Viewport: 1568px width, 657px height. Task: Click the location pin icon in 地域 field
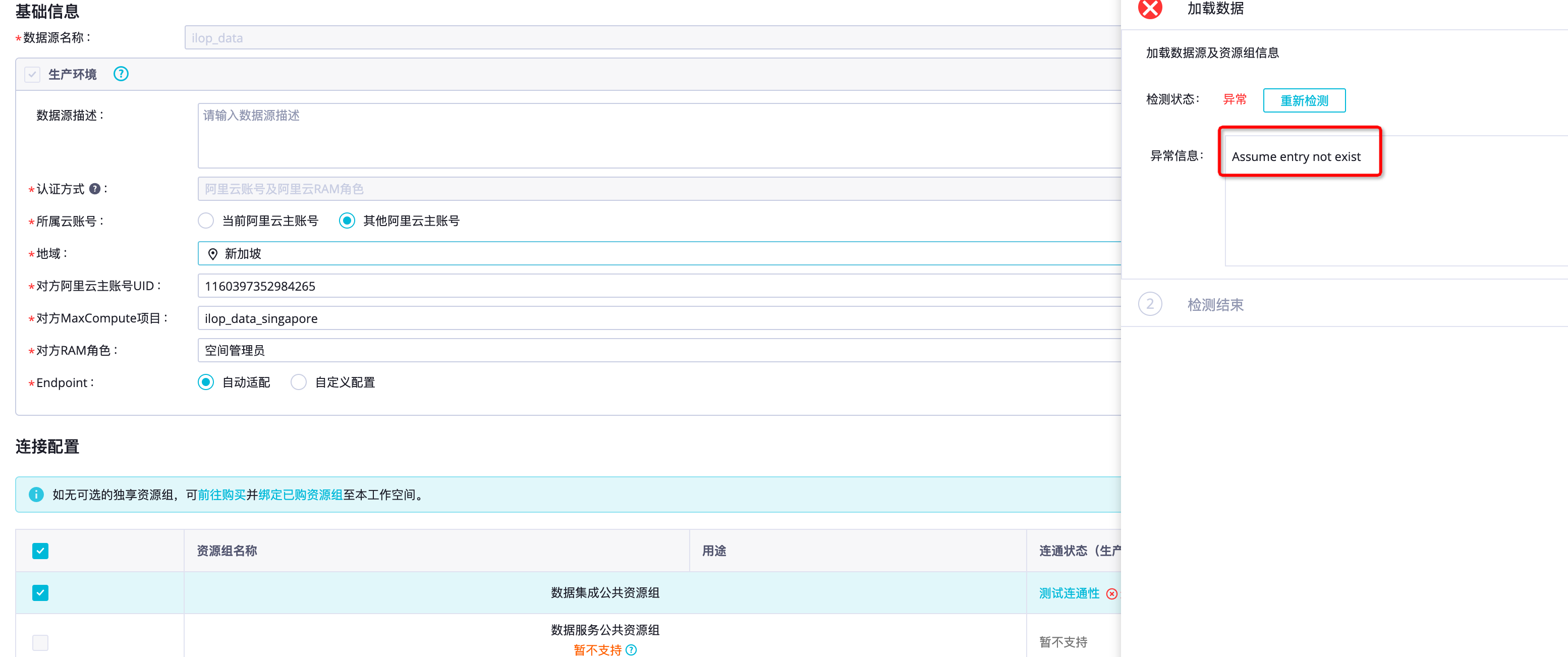click(x=212, y=254)
